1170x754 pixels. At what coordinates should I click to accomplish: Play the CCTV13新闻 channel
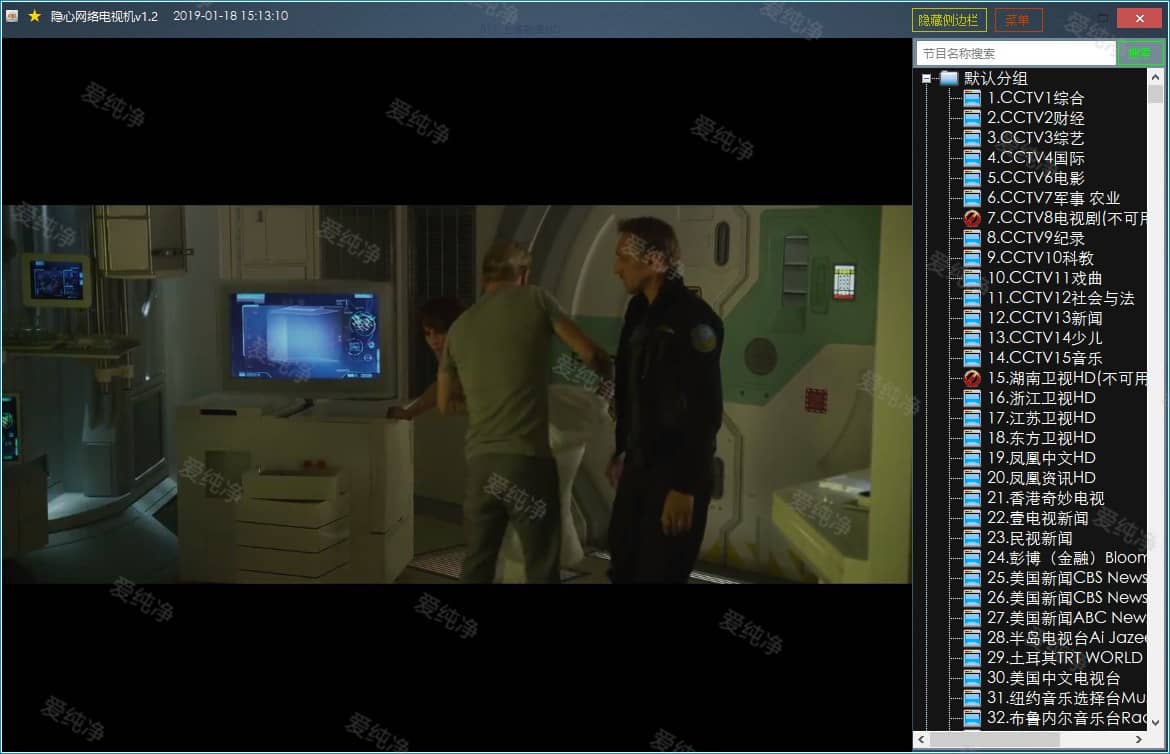click(x=1044, y=318)
